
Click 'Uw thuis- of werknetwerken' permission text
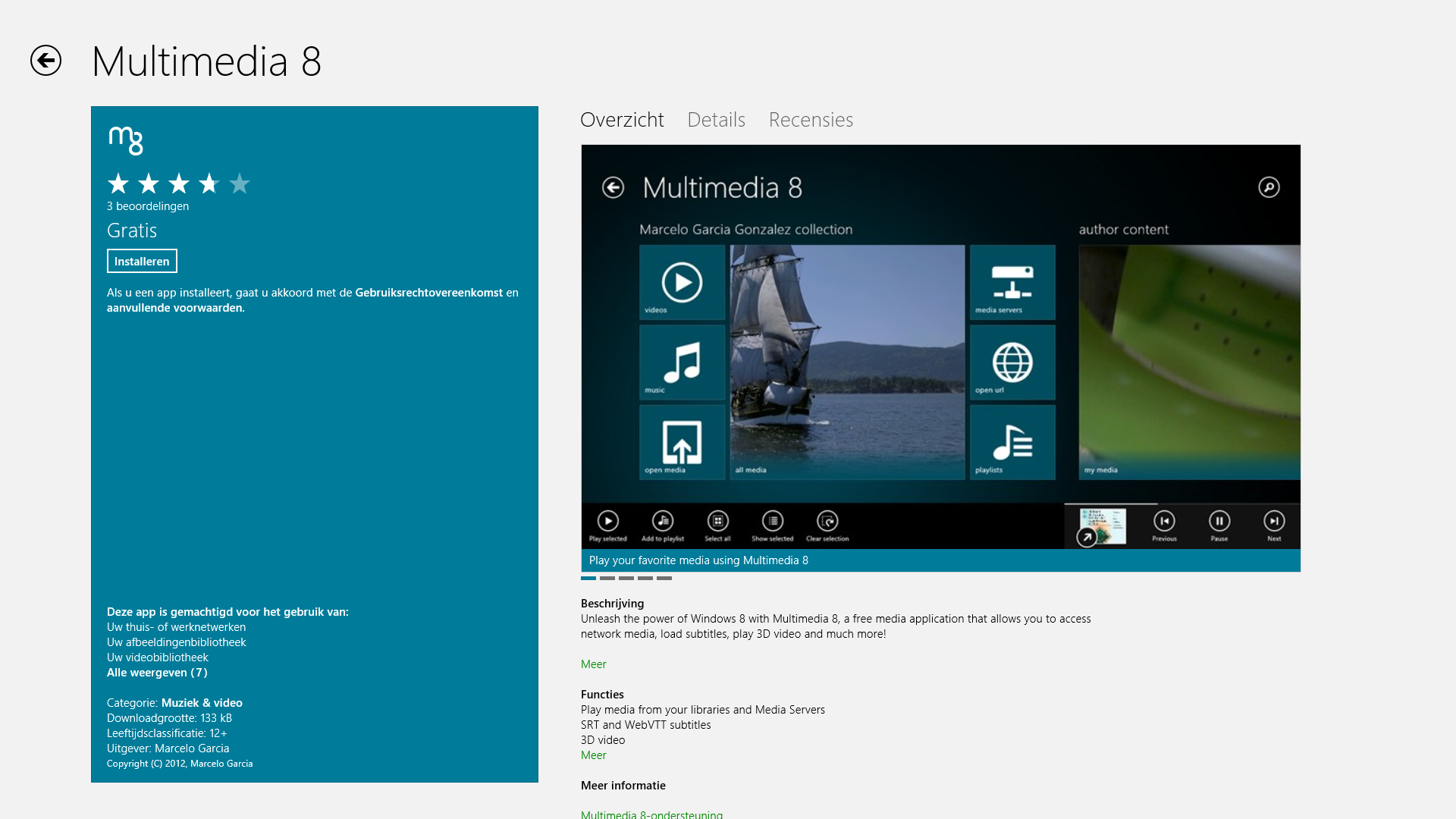pos(176,627)
